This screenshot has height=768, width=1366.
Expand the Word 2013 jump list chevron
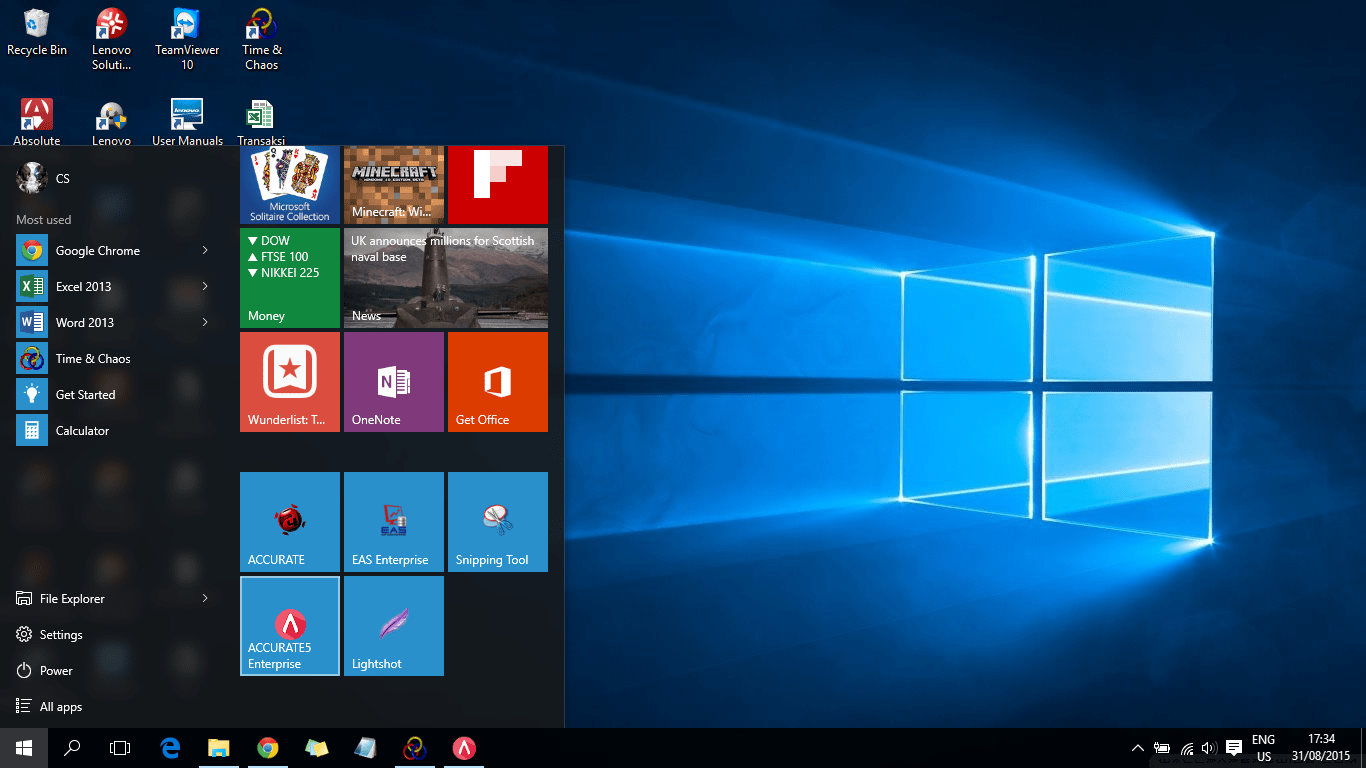[x=207, y=322]
